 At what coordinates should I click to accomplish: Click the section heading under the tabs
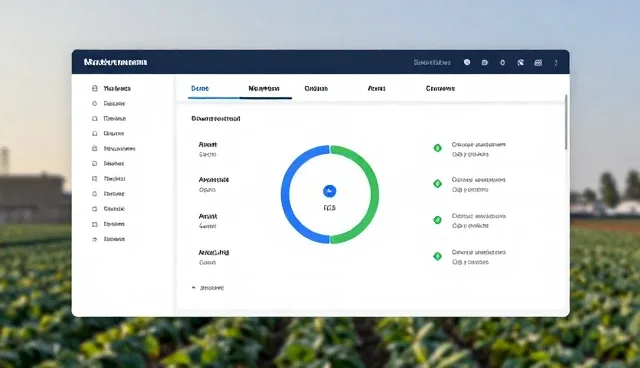[x=216, y=119]
